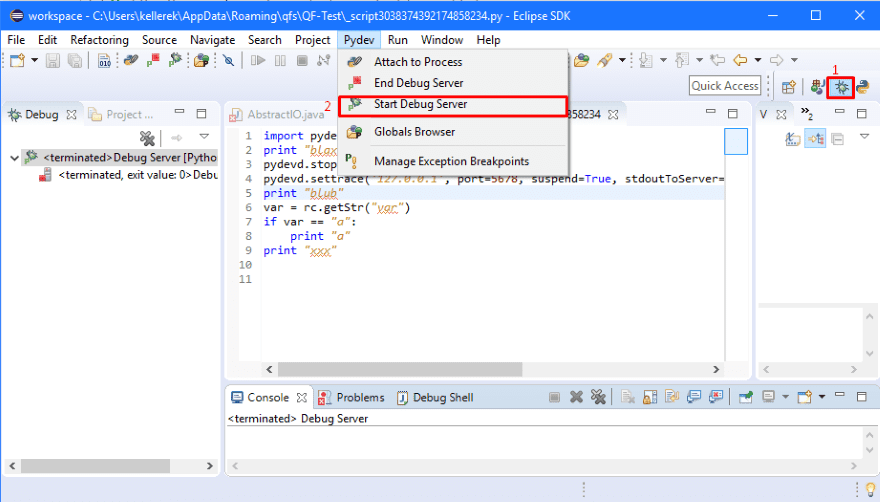Click the Forward navigation arrow
The height and width of the screenshot is (502, 880).
coord(777,60)
